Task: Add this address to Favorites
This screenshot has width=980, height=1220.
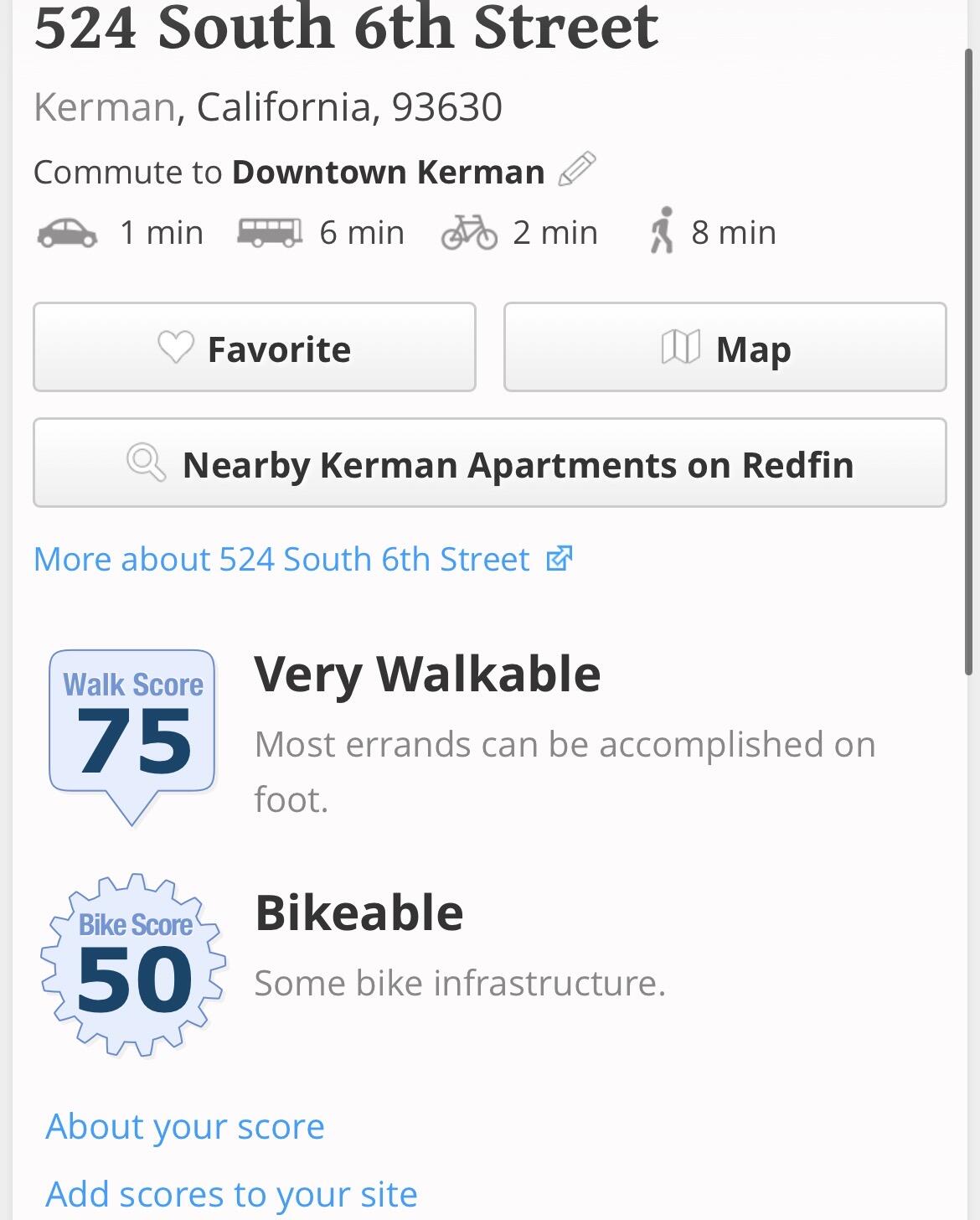Action: (255, 347)
